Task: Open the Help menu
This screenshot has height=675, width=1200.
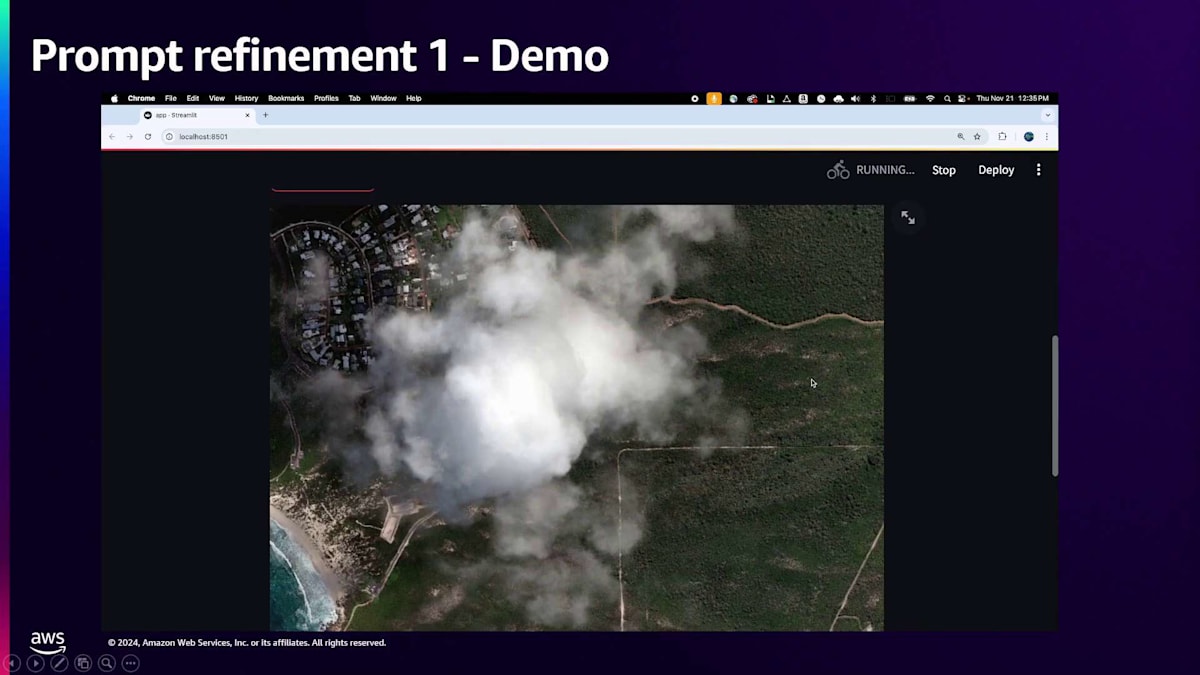Action: pos(413,98)
